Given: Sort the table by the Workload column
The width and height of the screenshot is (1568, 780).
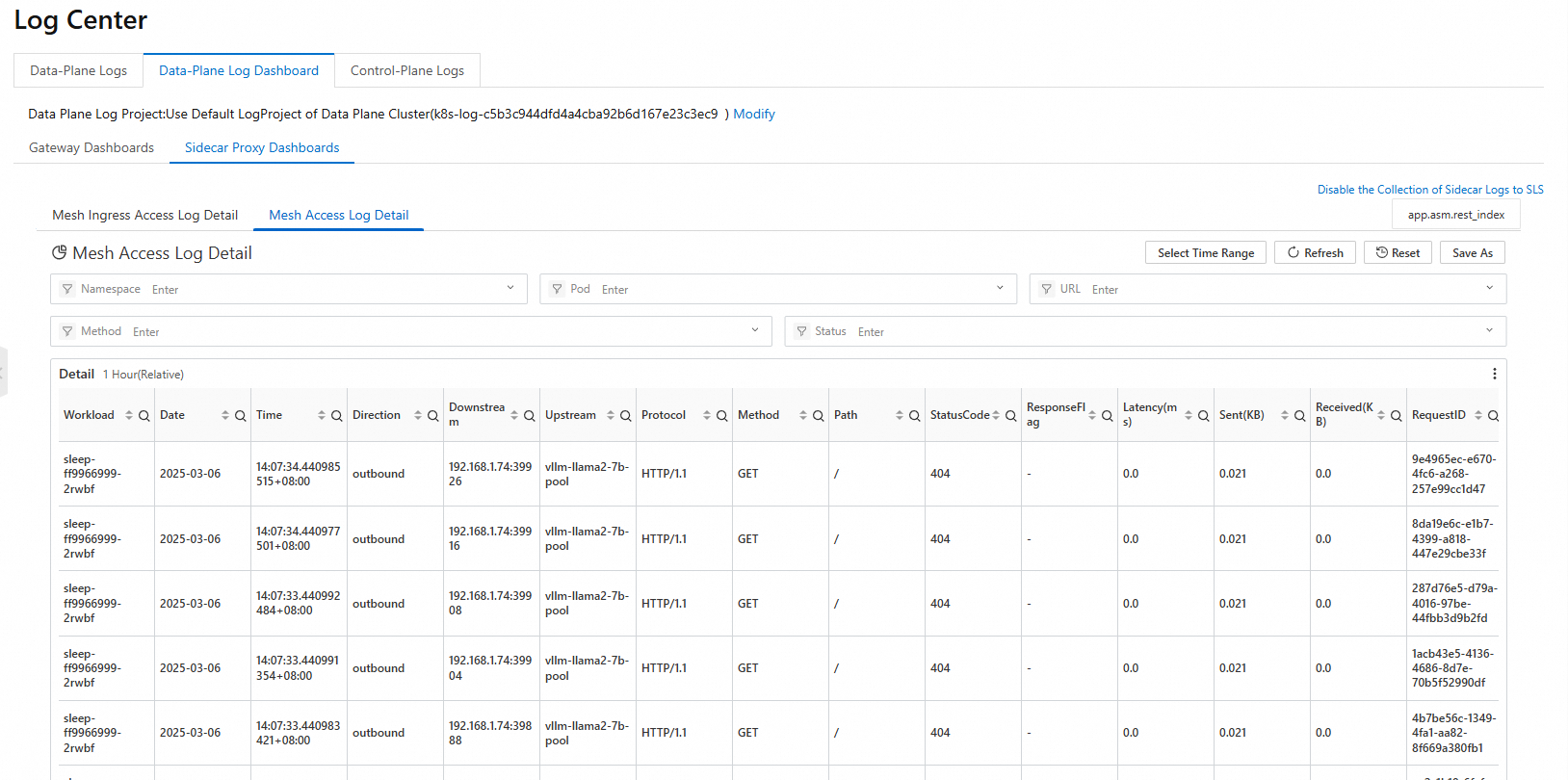Looking at the screenshot, I should pyautogui.click(x=129, y=415).
